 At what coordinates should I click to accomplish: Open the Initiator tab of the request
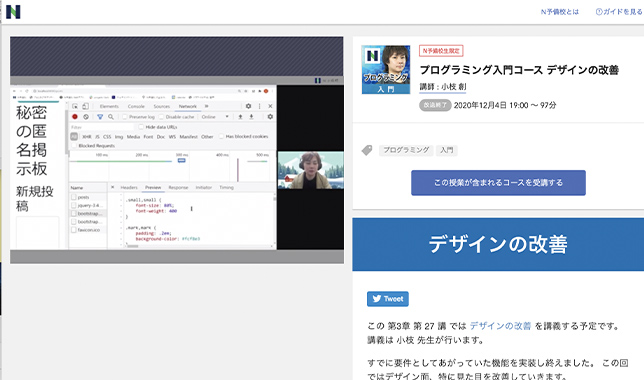tap(204, 187)
